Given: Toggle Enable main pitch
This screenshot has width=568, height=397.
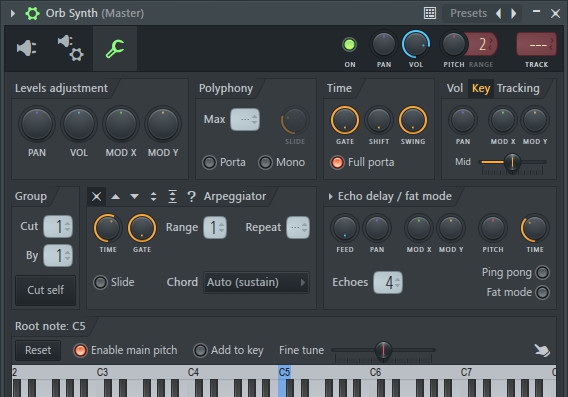Looking at the screenshot, I should pyautogui.click(x=80, y=350).
